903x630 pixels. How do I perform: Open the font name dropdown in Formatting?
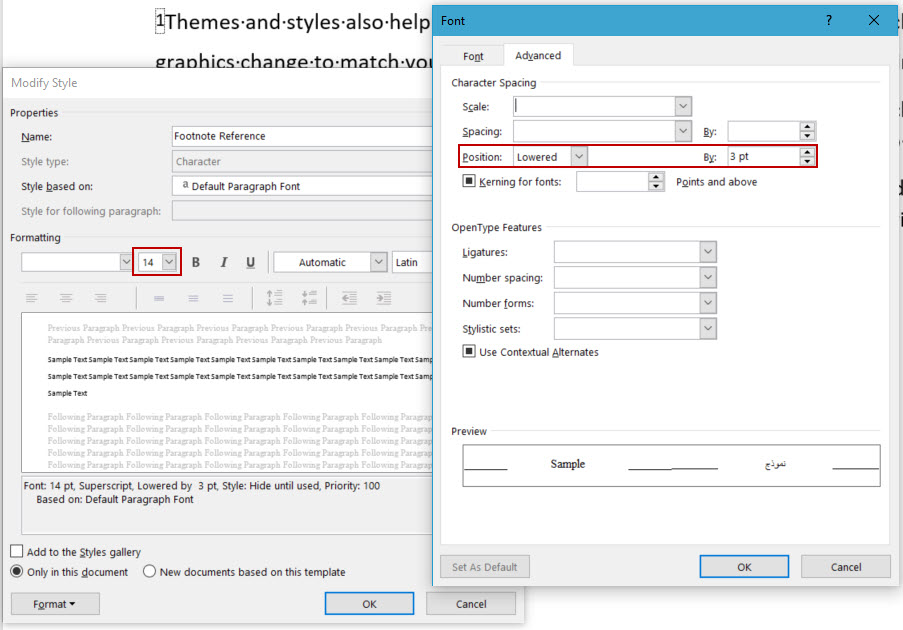pos(126,262)
